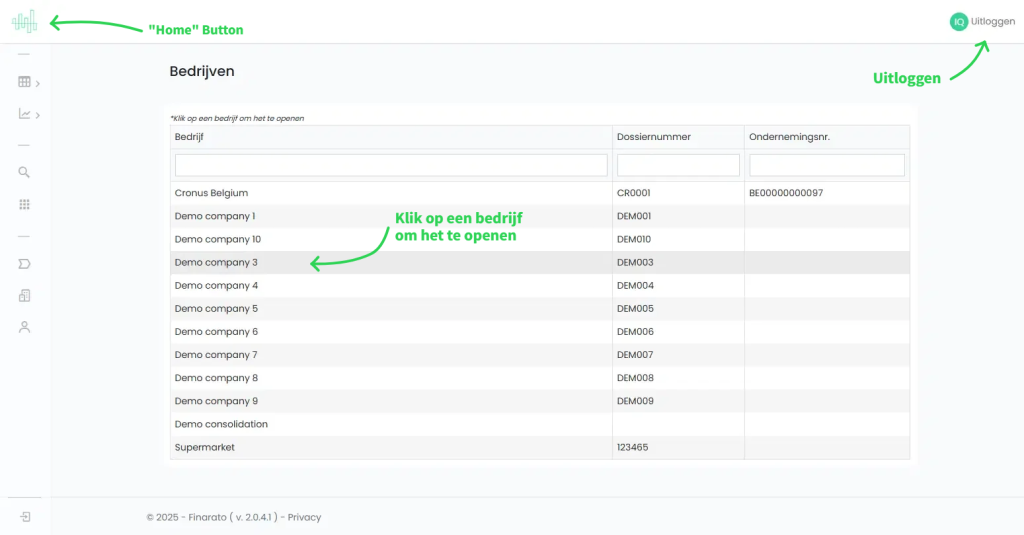The height and width of the screenshot is (535, 1024).
Task: Click the Uitloggen link at top right
Action: 993,21
